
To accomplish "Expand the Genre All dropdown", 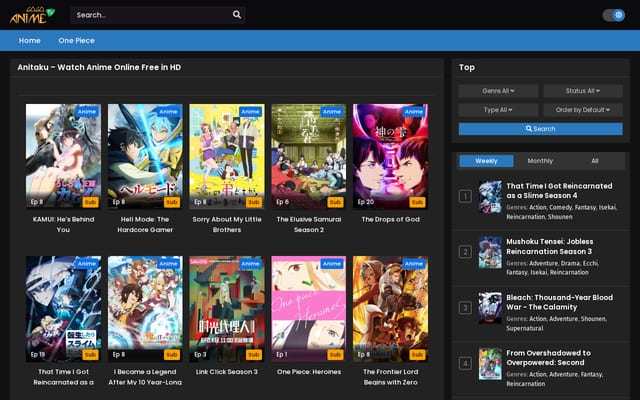I will 498,91.
